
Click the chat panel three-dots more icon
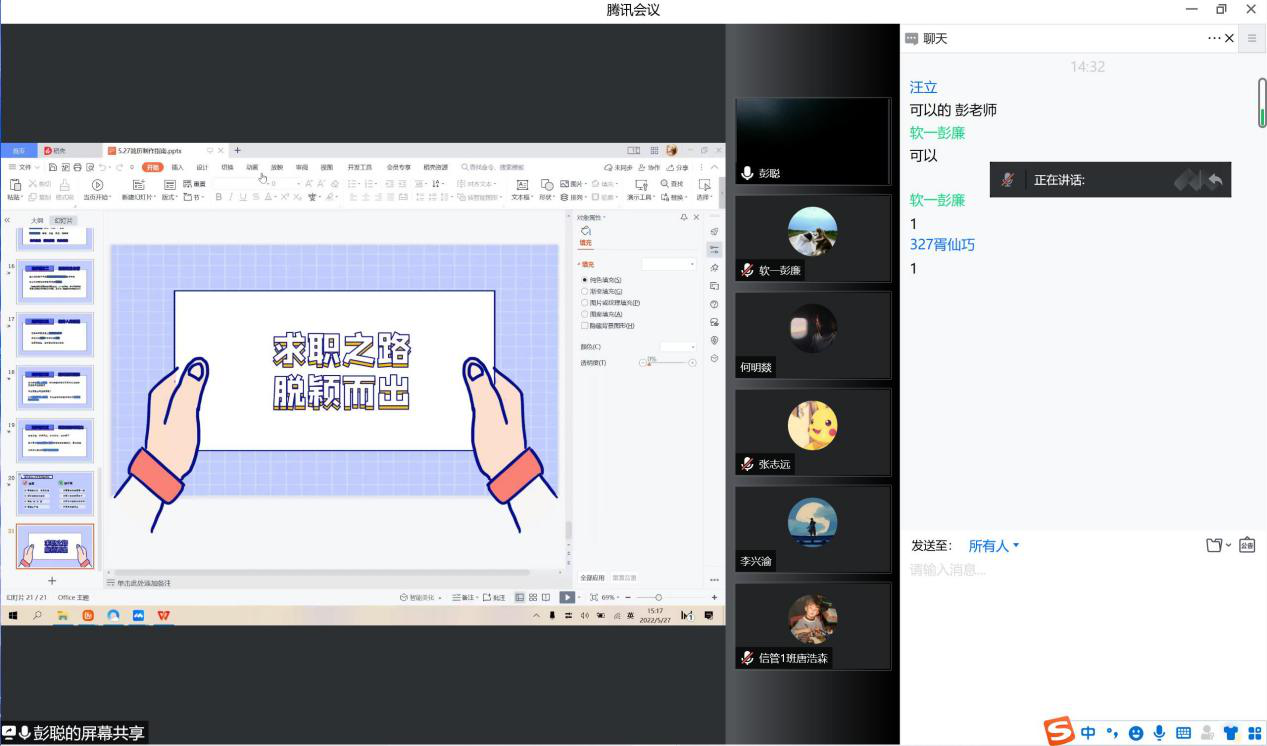[1214, 38]
